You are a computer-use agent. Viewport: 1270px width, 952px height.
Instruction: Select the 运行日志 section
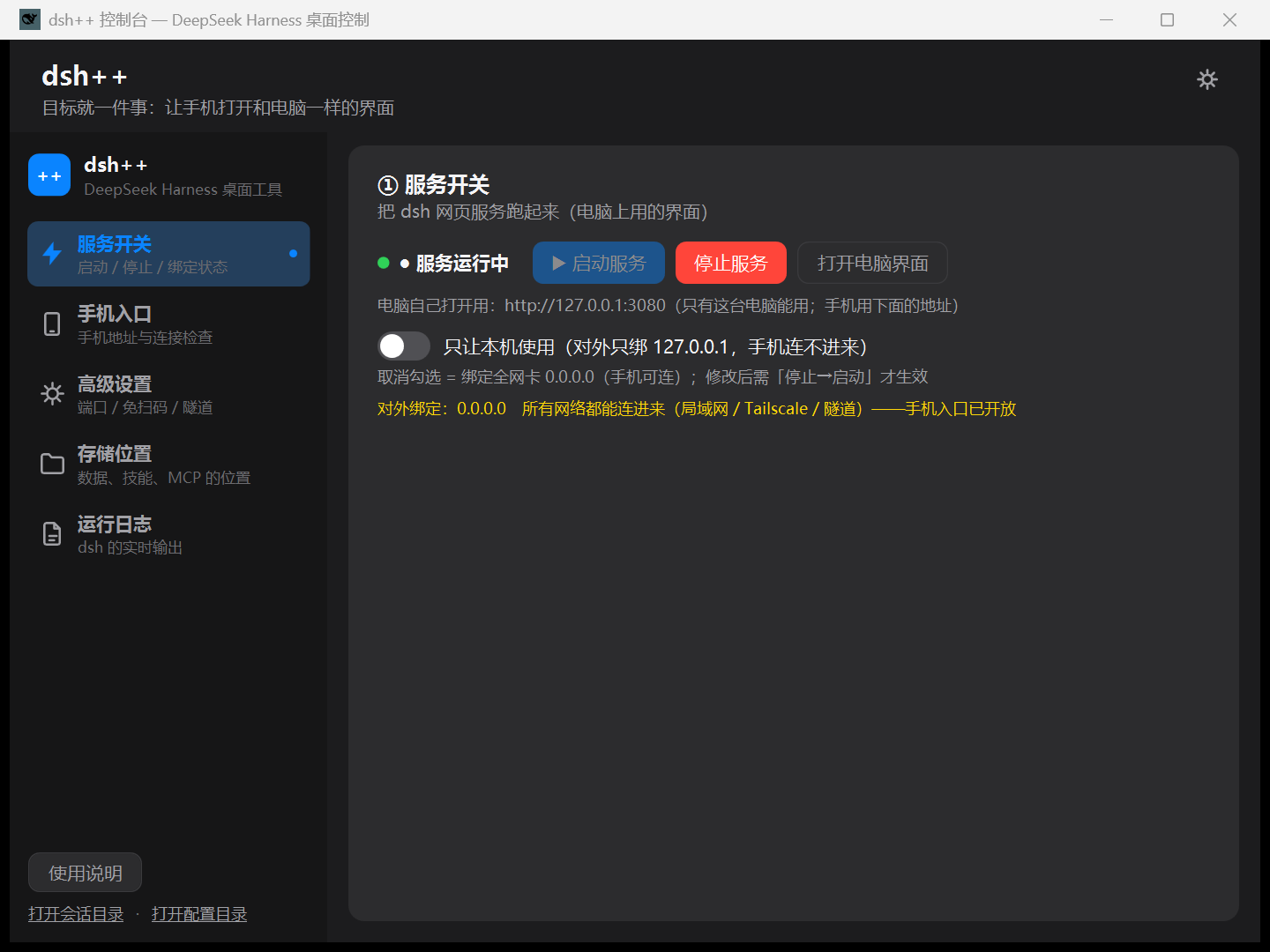coord(168,534)
